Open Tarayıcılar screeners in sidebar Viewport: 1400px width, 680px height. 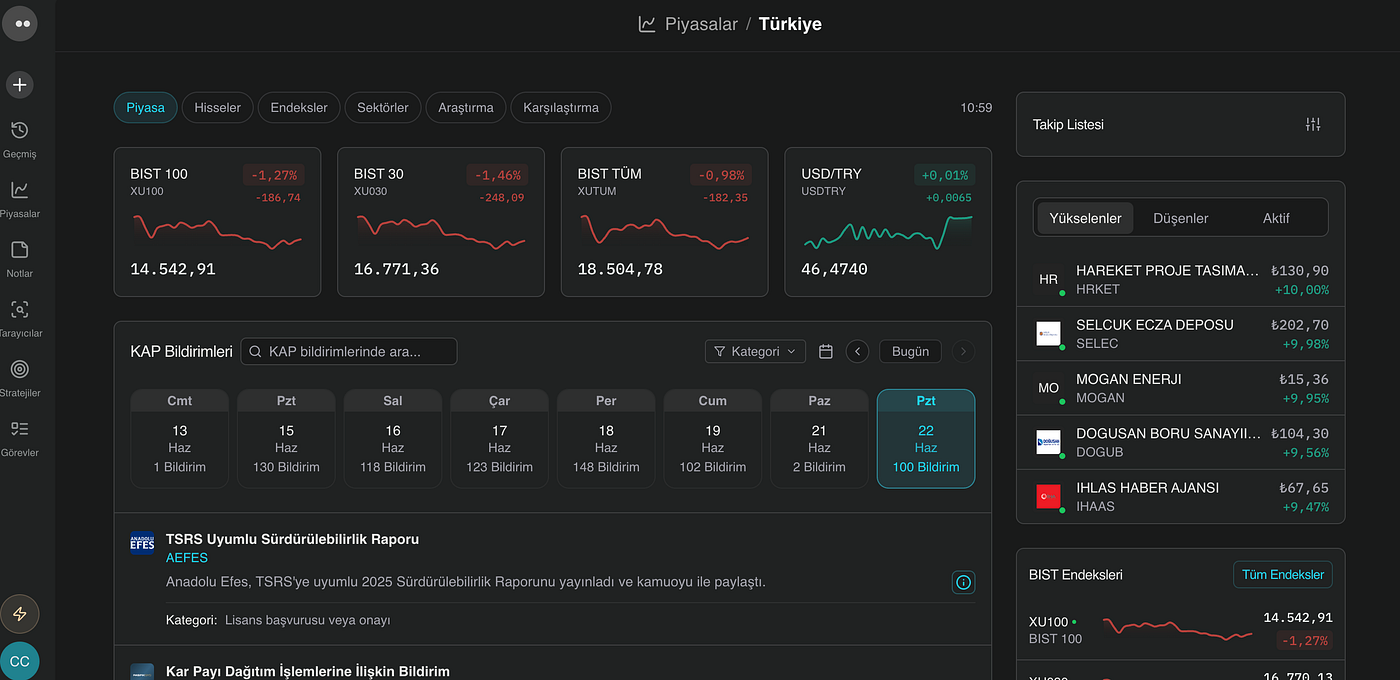20,318
